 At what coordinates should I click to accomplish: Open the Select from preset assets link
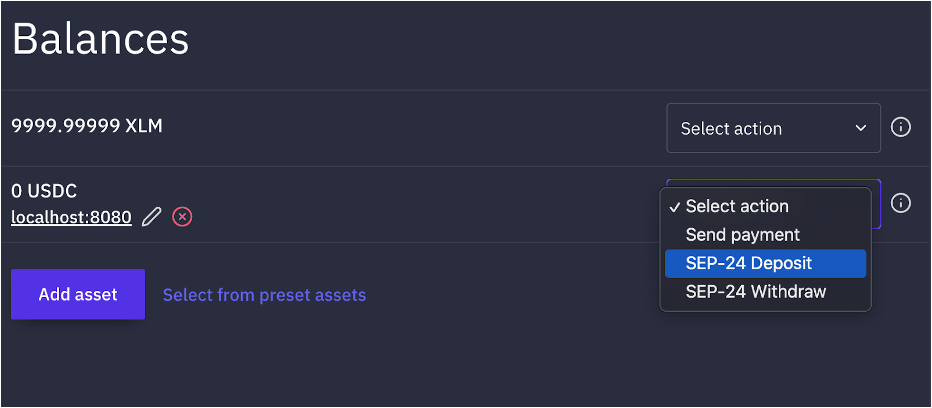click(x=264, y=295)
